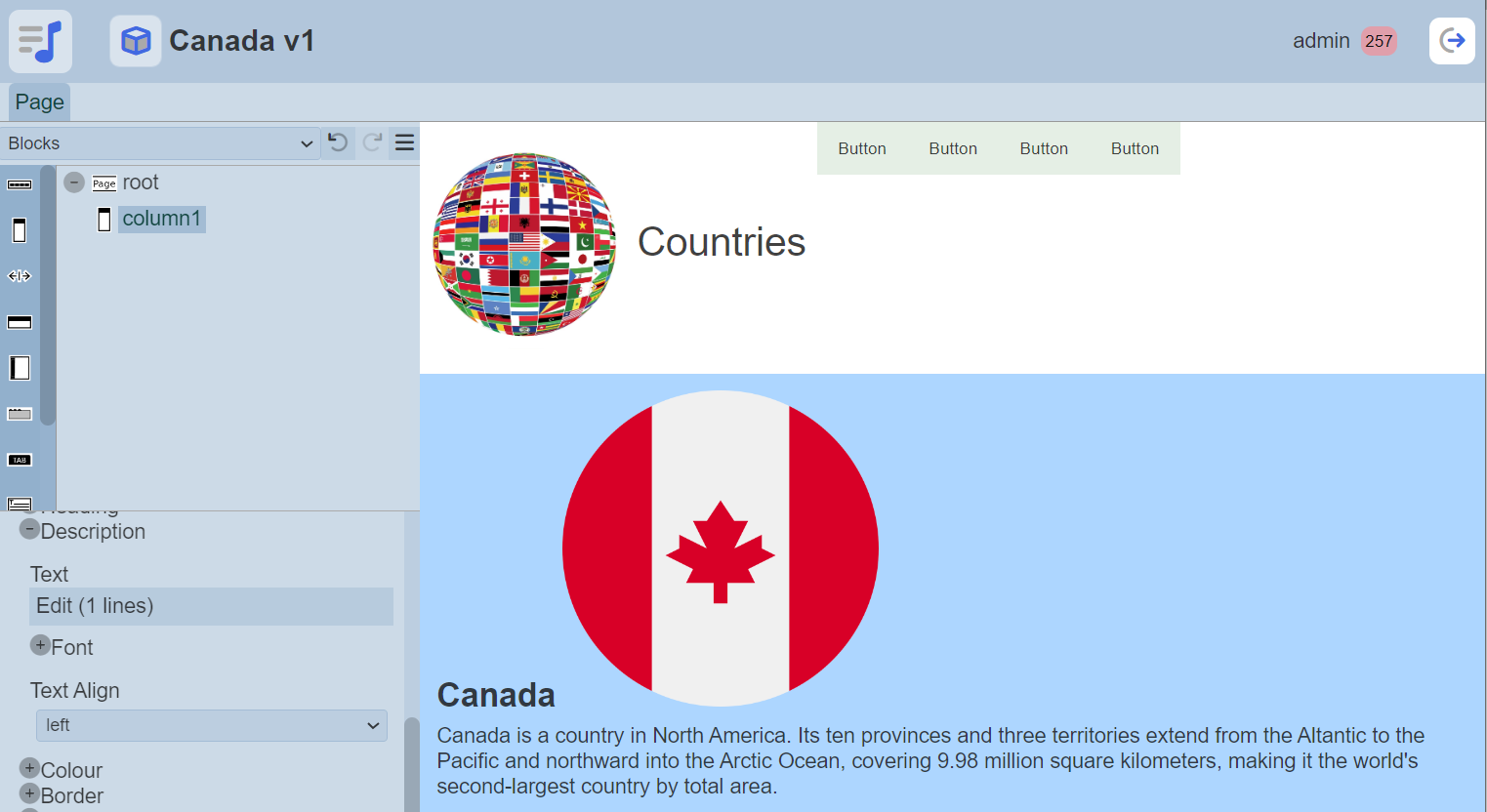Click Edit (1 lines) text button

click(x=211, y=606)
